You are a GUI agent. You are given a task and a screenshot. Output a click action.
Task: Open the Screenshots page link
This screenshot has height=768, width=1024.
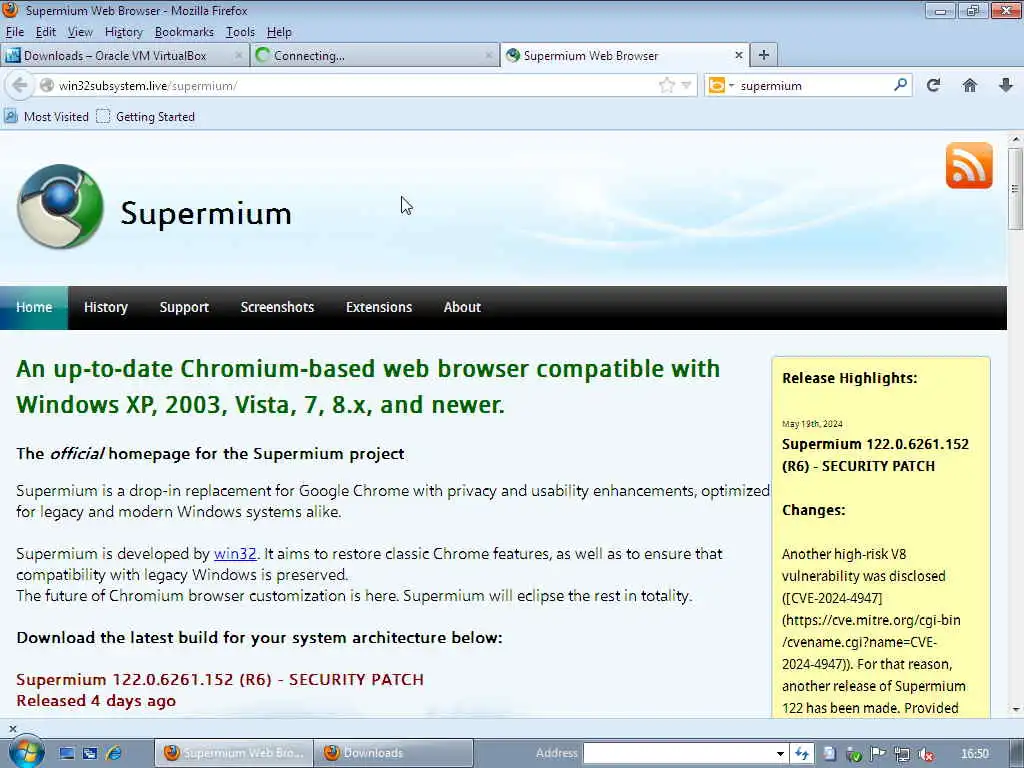coord(278,308)
